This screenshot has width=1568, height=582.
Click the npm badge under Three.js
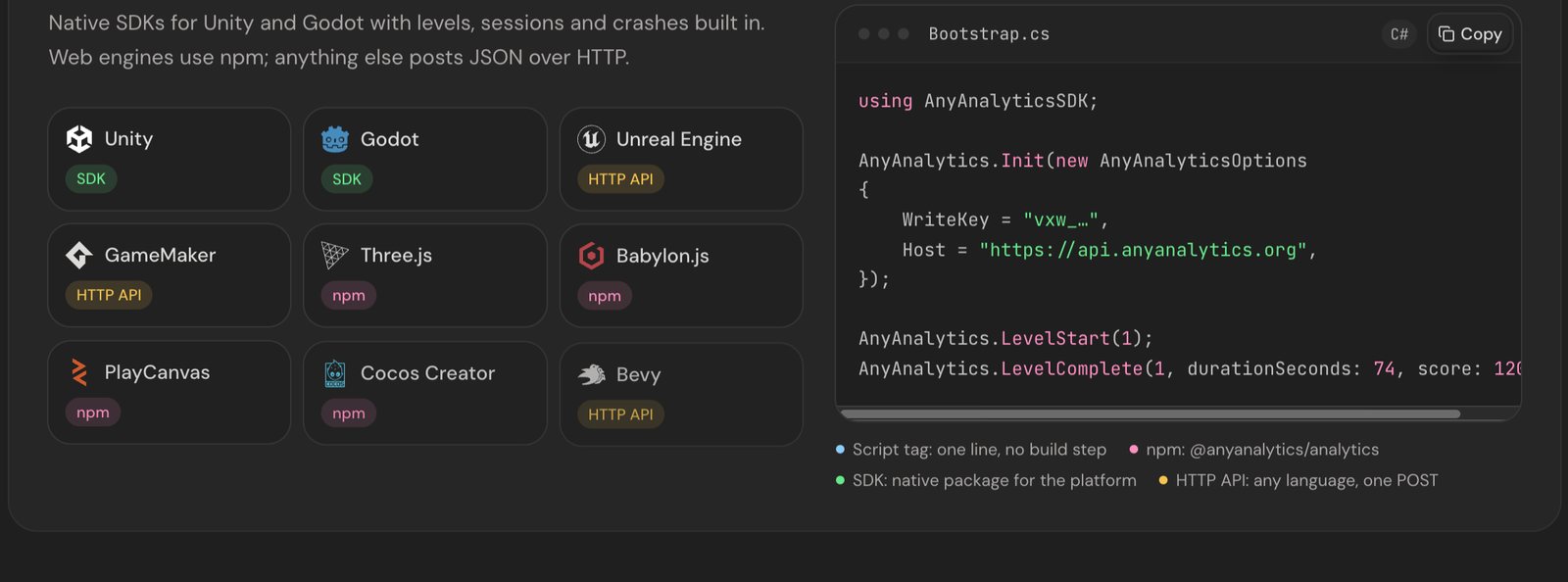(349, 296)
